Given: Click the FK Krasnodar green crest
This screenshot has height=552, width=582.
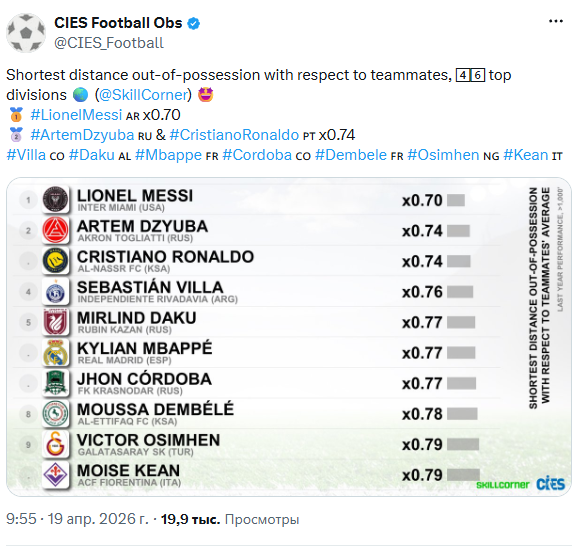Looking at the screenshot, I should [x=55, y=383].
